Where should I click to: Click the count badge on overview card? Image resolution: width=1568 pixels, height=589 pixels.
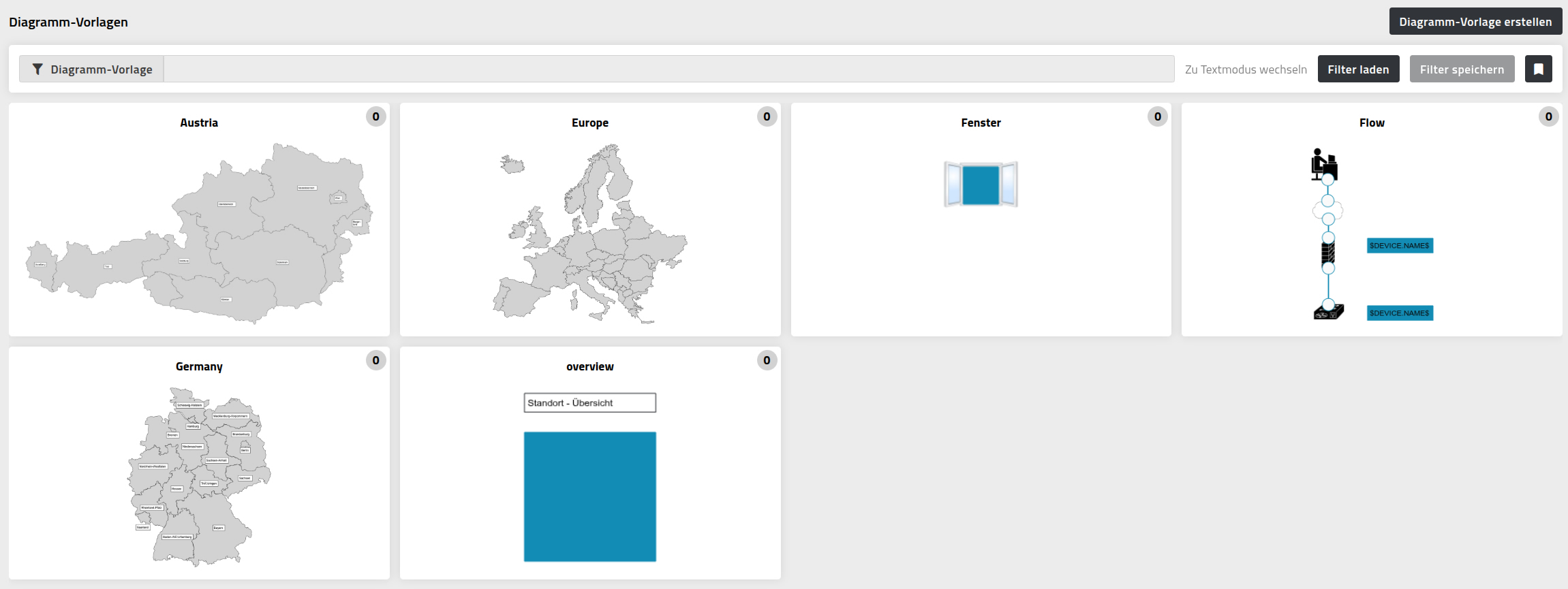point(767,360)
